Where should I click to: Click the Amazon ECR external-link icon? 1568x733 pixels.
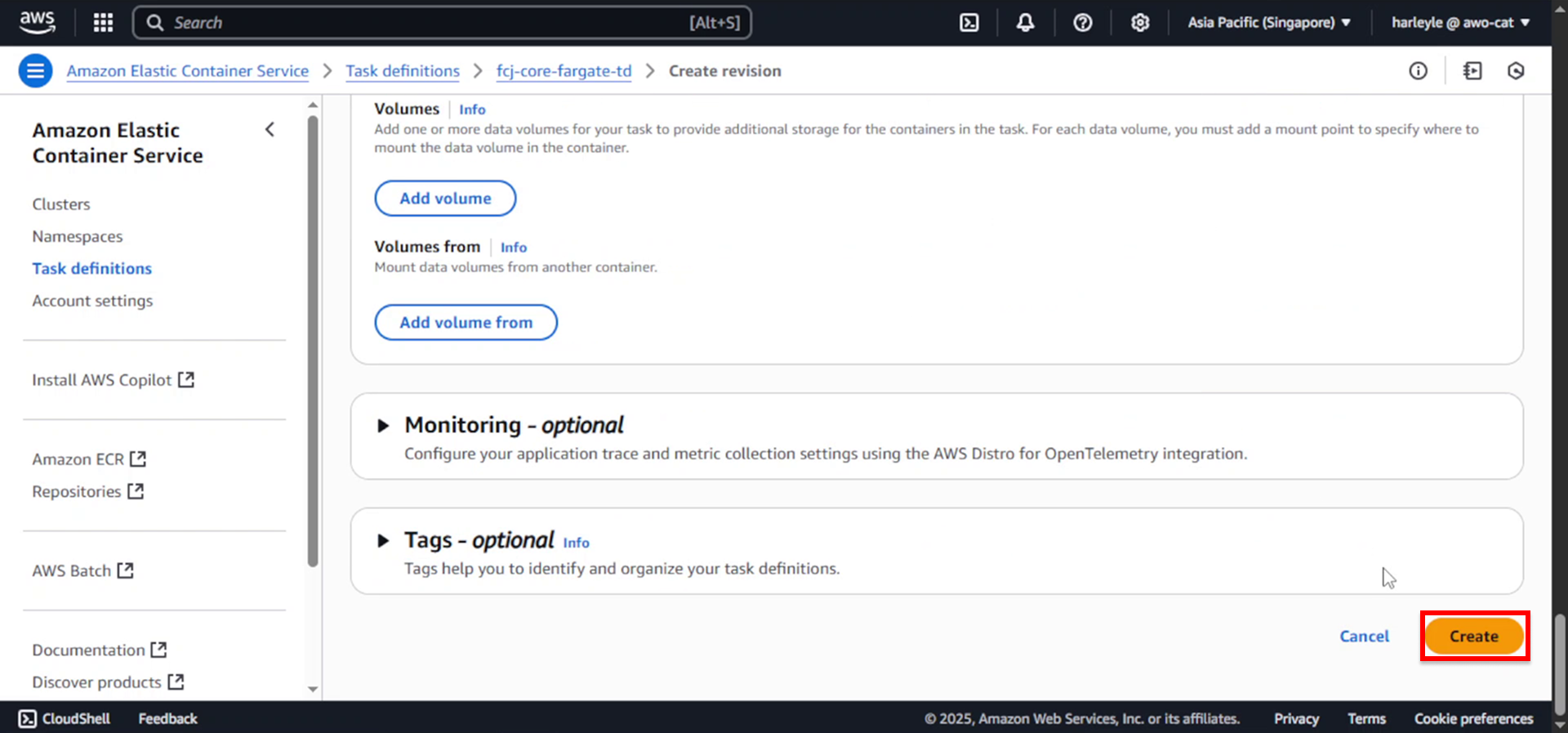point(138,458)
